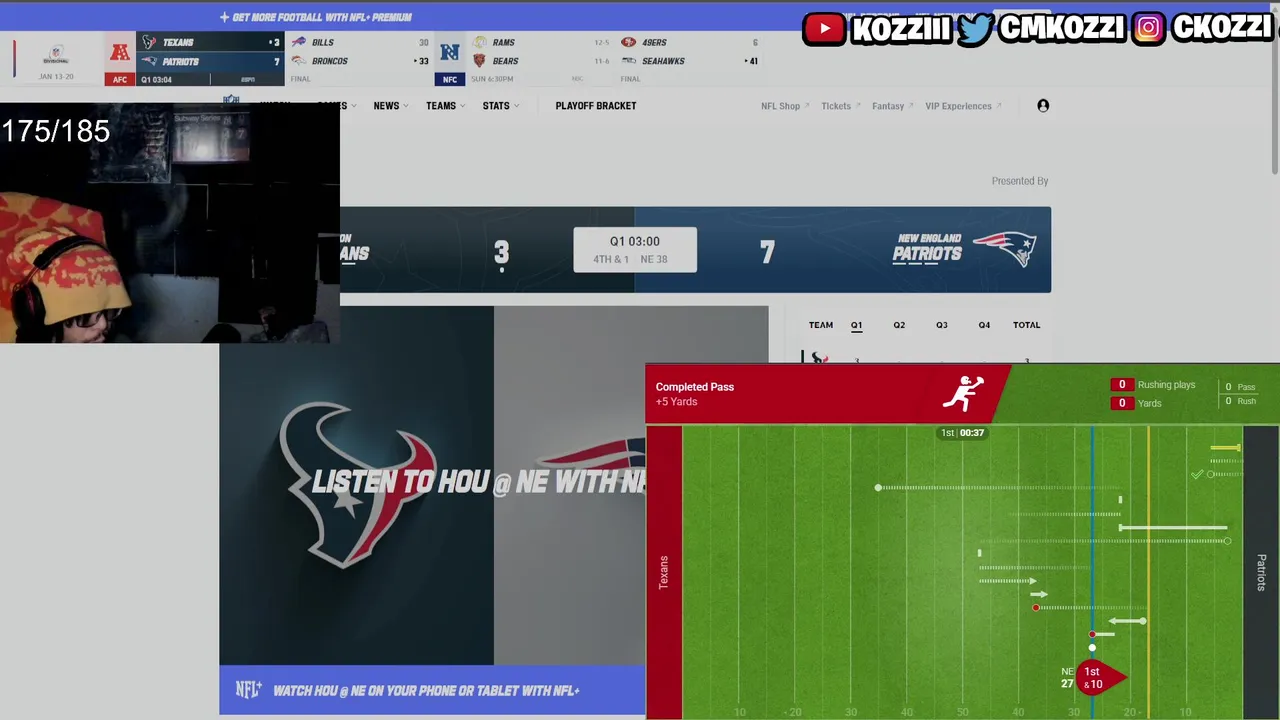Click the small Texans logo in the quarter table

coord(818,358)
